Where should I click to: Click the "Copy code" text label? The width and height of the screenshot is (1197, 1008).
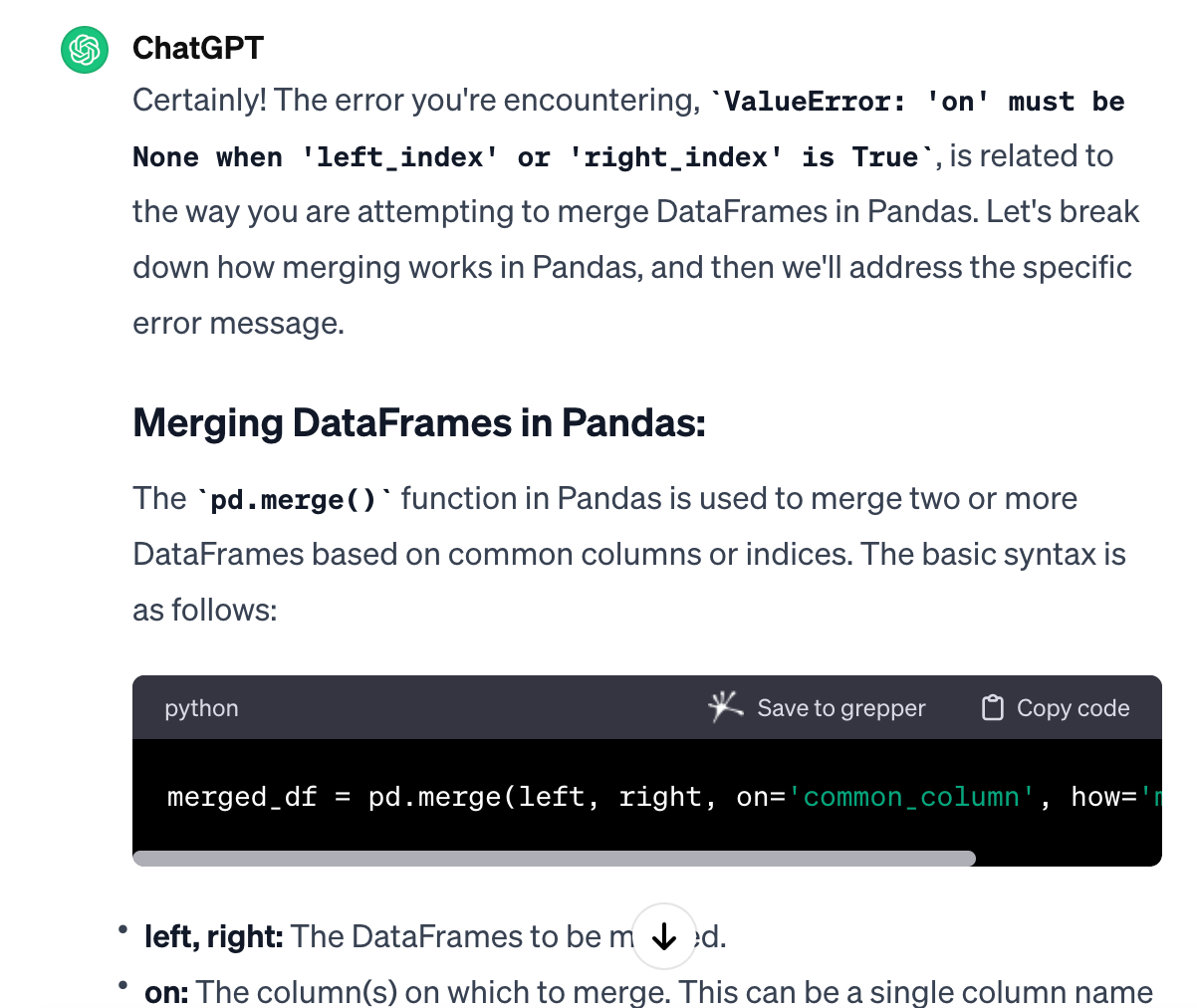coord(1073,708)
